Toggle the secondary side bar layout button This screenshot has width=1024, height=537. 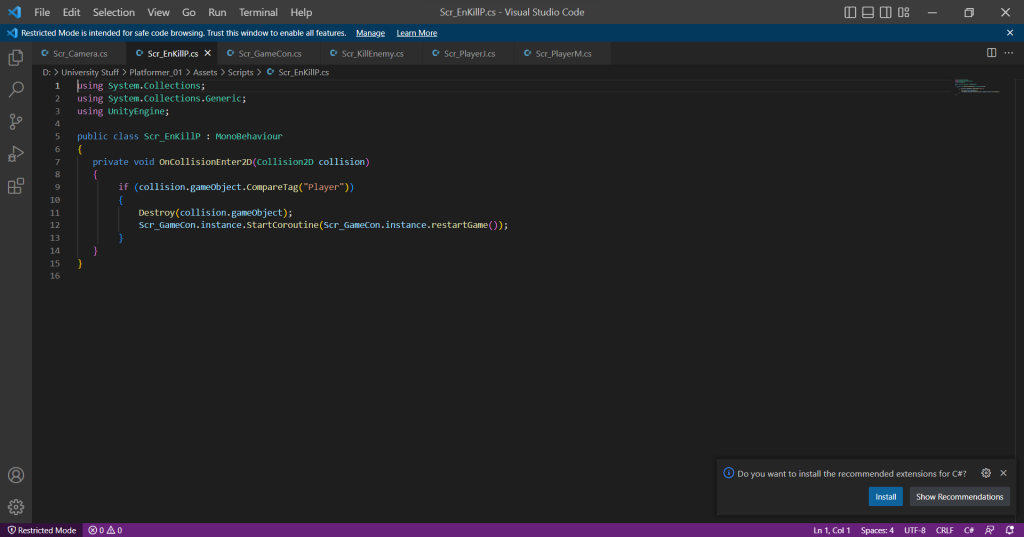[x=886, y=12]
